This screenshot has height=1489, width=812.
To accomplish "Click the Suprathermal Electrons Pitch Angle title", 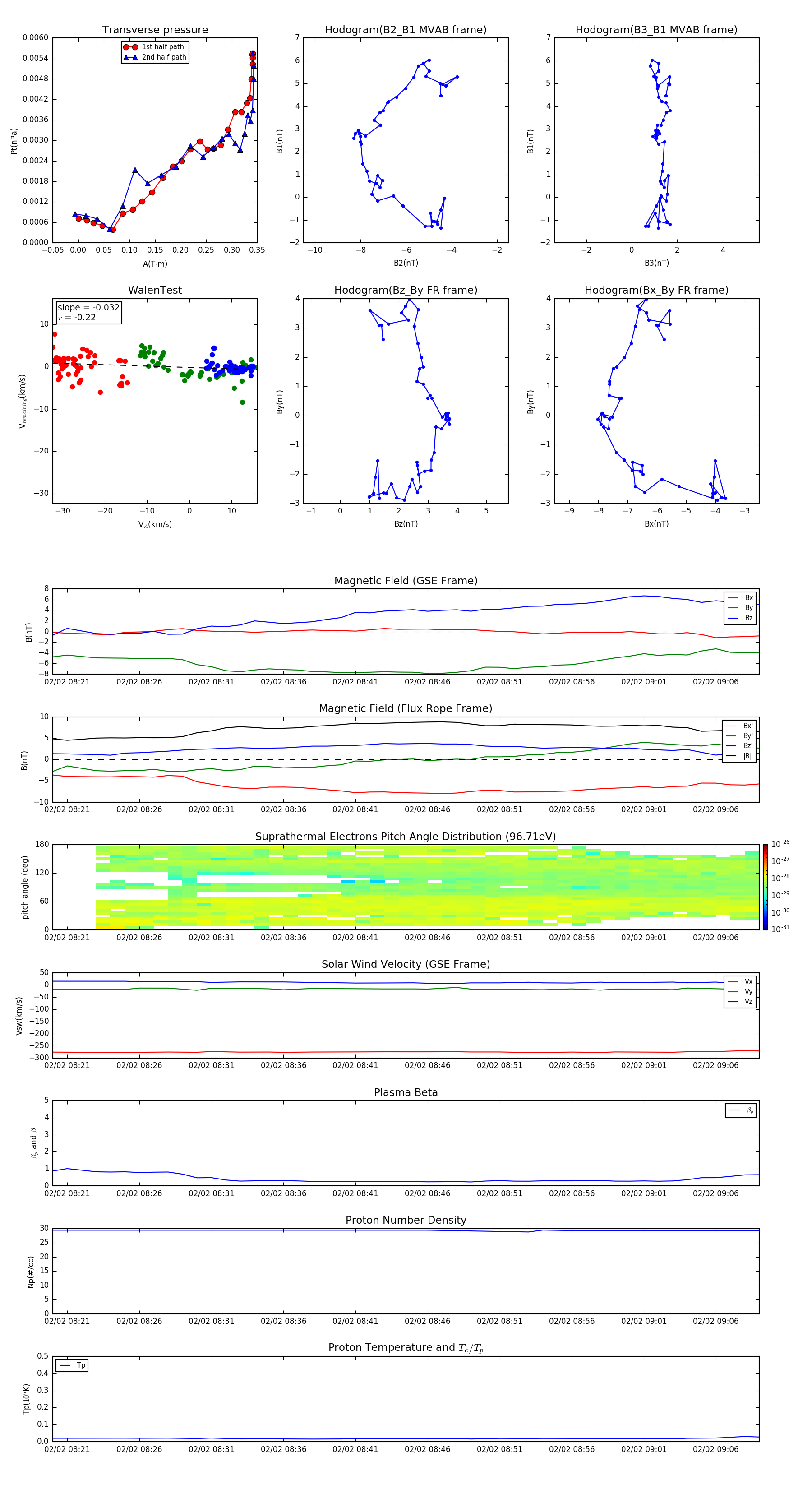I will click(x=406, y=837).
